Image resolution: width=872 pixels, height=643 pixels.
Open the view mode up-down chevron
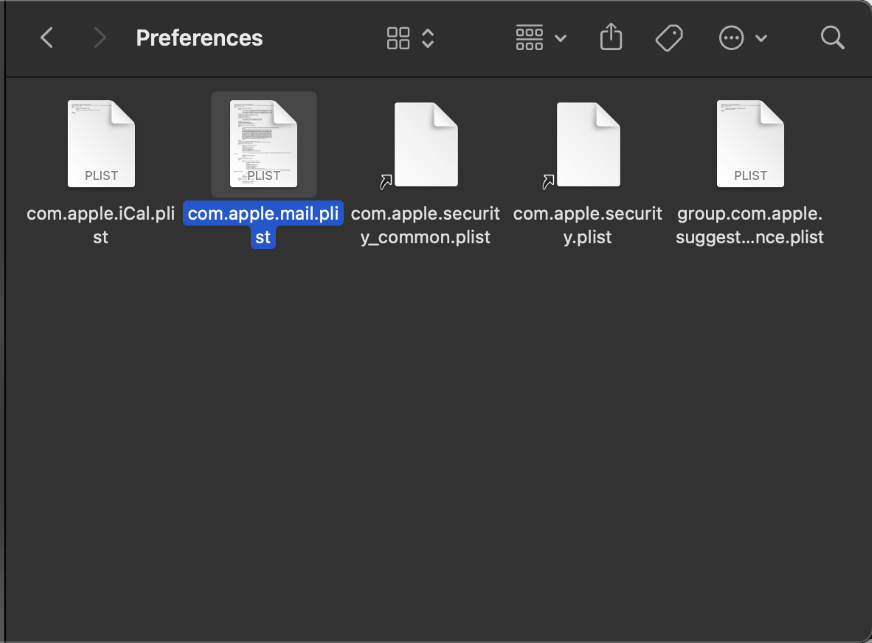click(428, 38)
